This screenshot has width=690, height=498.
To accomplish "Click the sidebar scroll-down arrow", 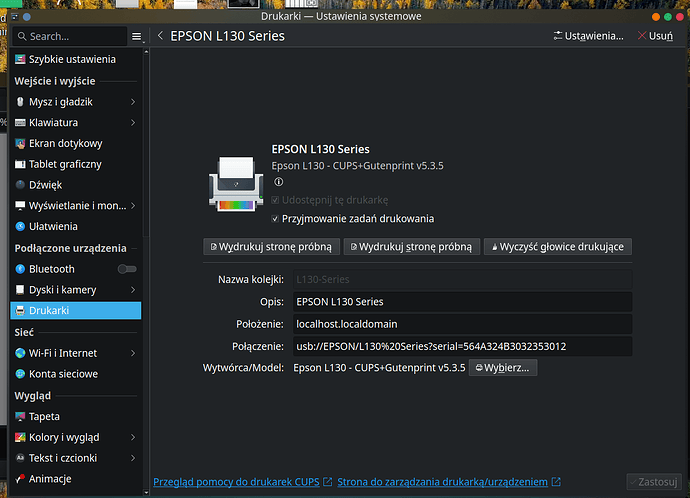I will point(146,492).
